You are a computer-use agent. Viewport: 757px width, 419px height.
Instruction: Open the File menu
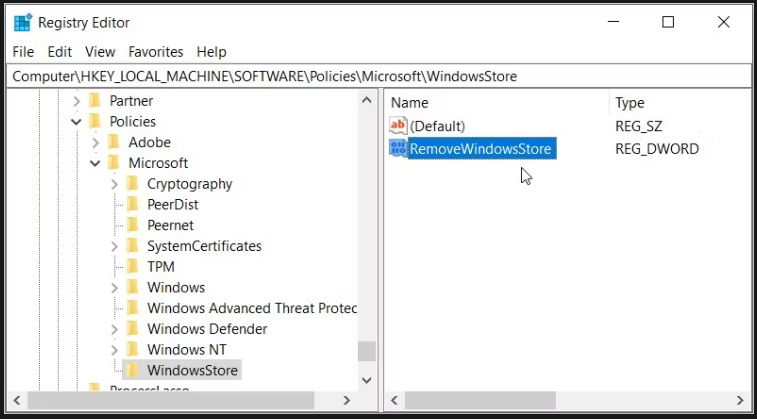(23, 52)
